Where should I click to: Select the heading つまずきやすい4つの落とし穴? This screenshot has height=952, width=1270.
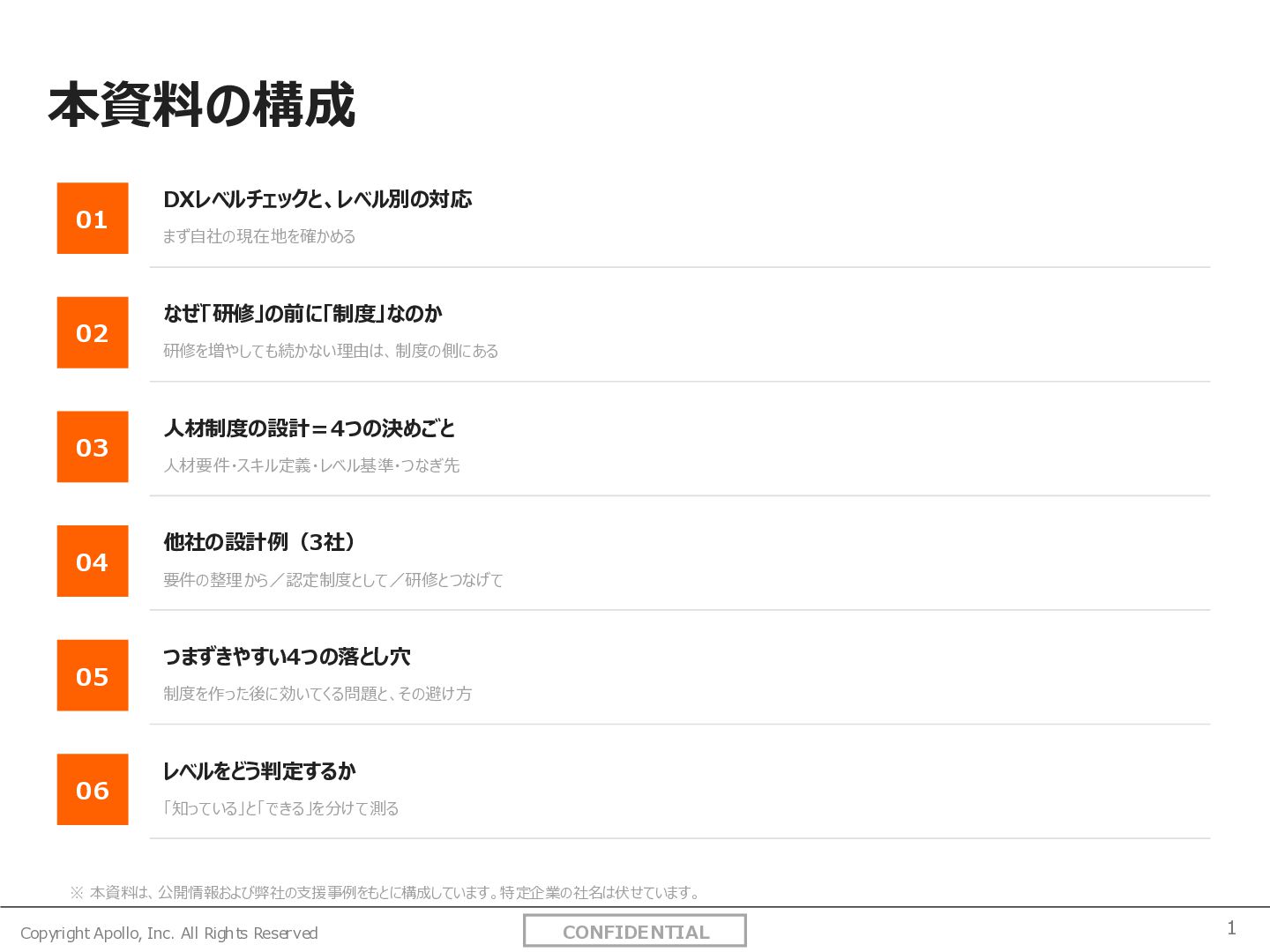[x=287, y=657]
